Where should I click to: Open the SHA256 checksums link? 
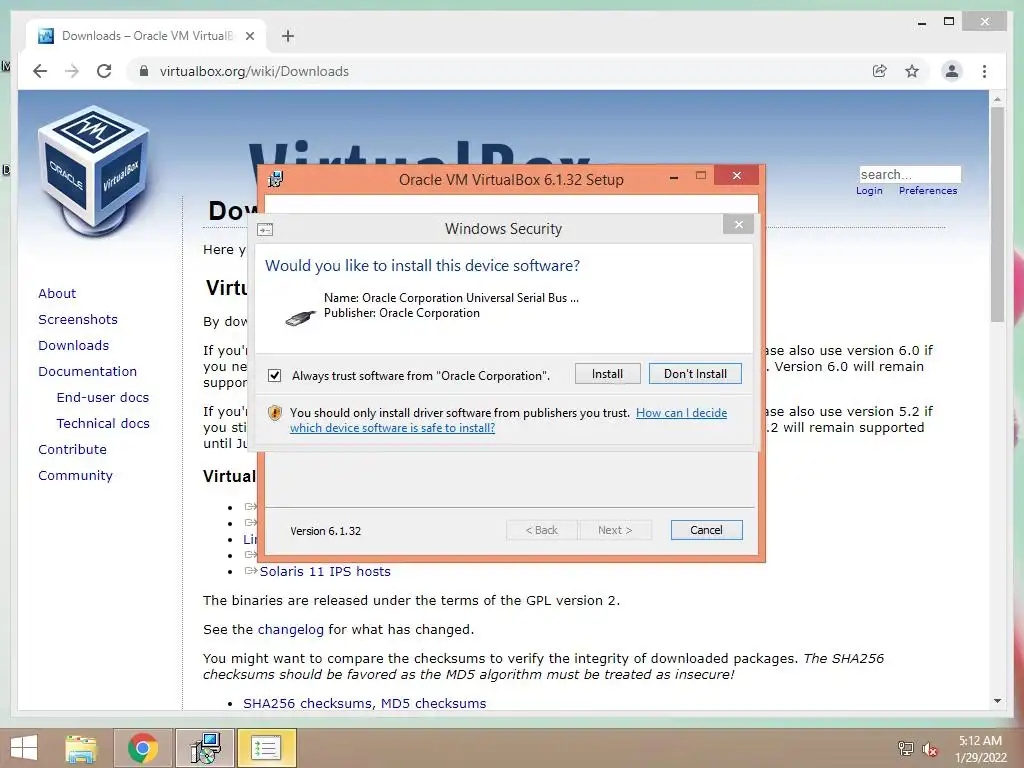pos(308,703)
